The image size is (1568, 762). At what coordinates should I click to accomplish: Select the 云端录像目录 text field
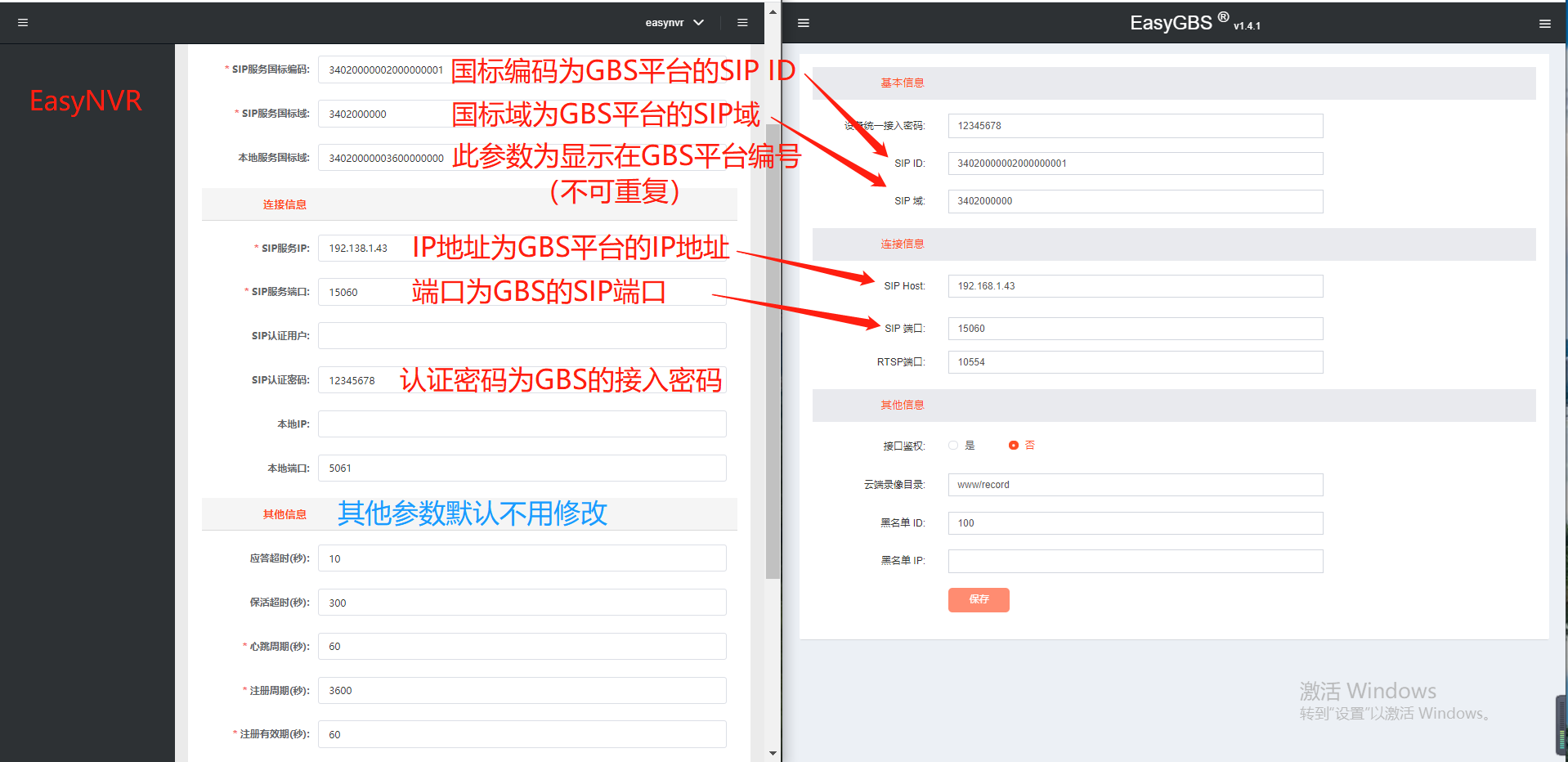[x=1135, y=485]
